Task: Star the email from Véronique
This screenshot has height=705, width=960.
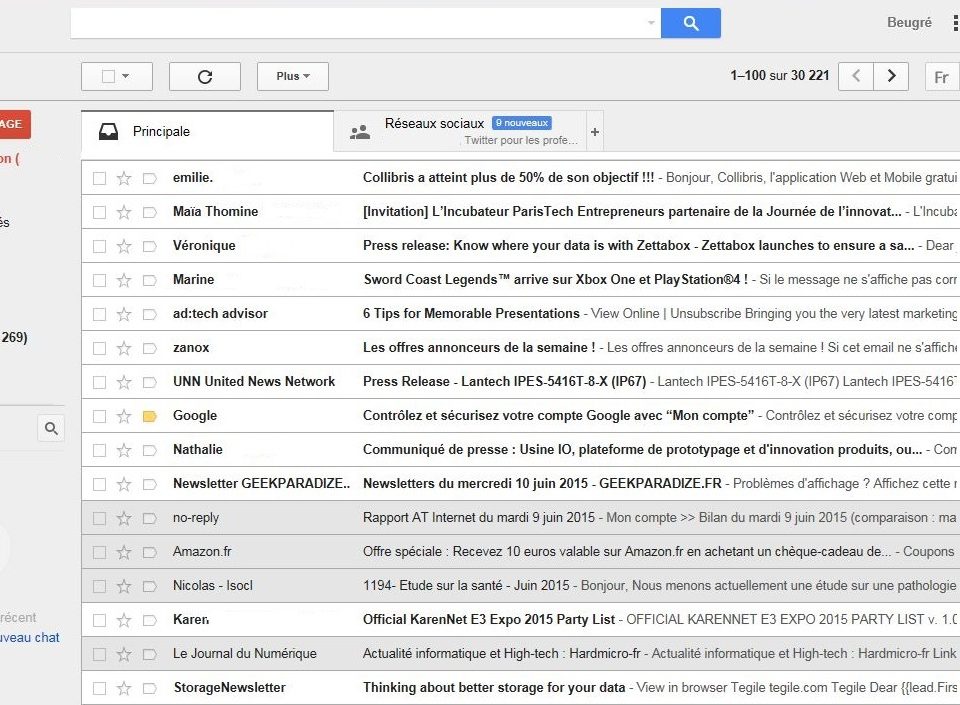Action: pyautogui.click(x=124, y=246)
